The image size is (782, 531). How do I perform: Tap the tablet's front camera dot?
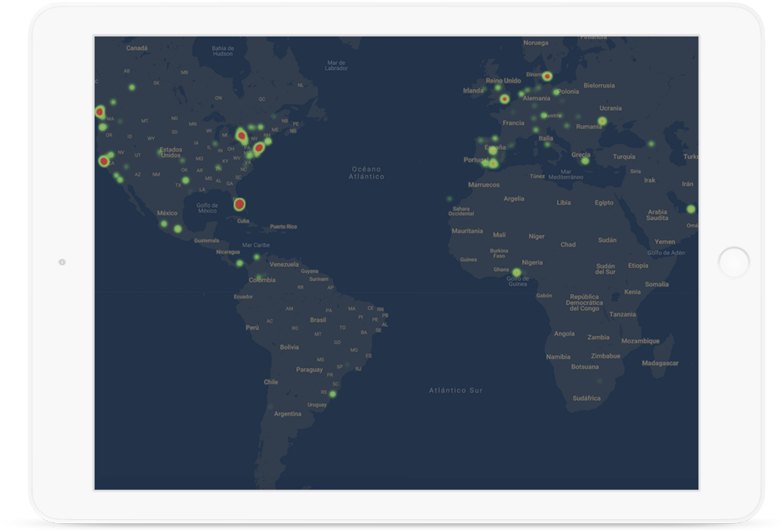click(62, 262)
